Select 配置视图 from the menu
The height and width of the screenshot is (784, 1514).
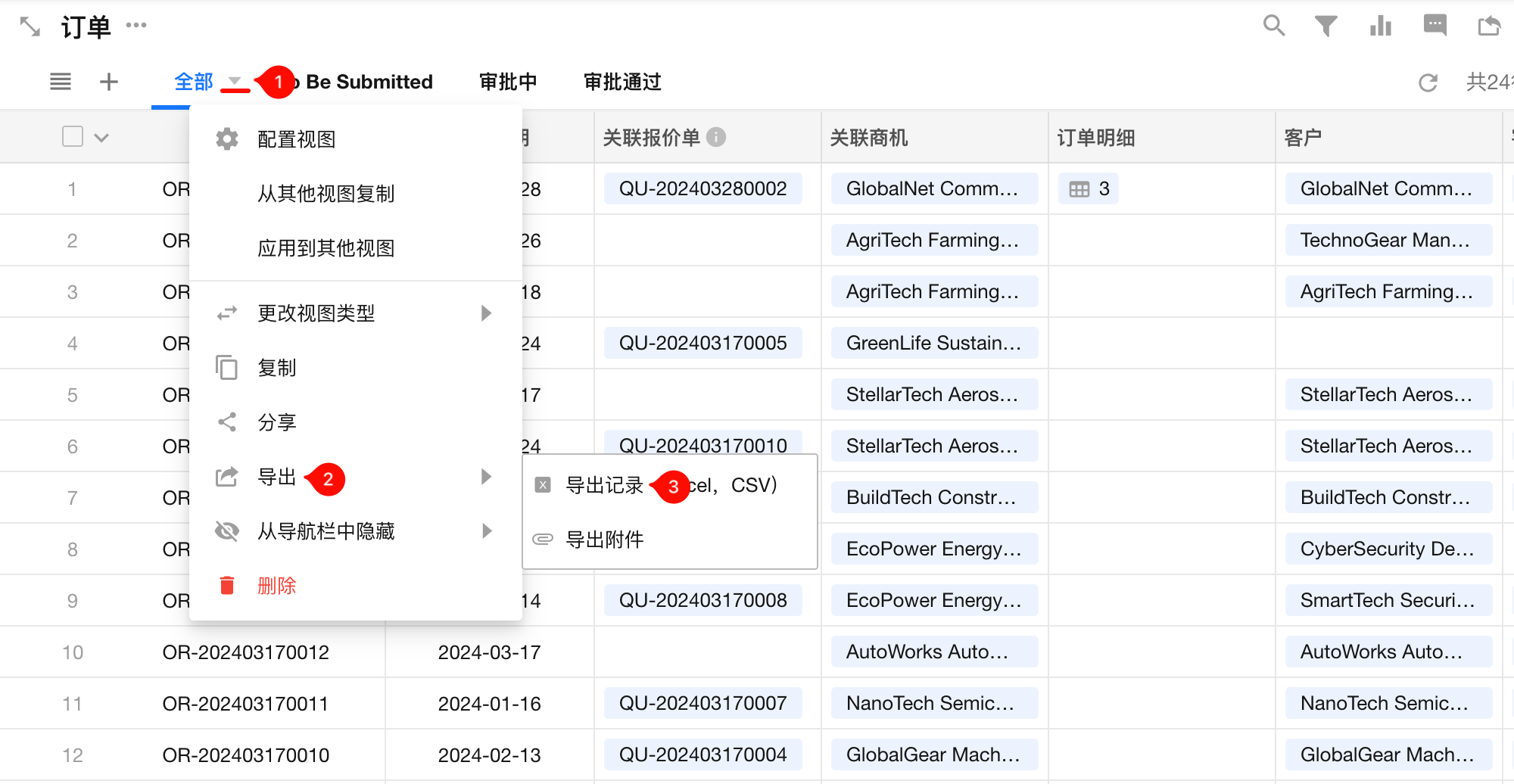point(296,139)
